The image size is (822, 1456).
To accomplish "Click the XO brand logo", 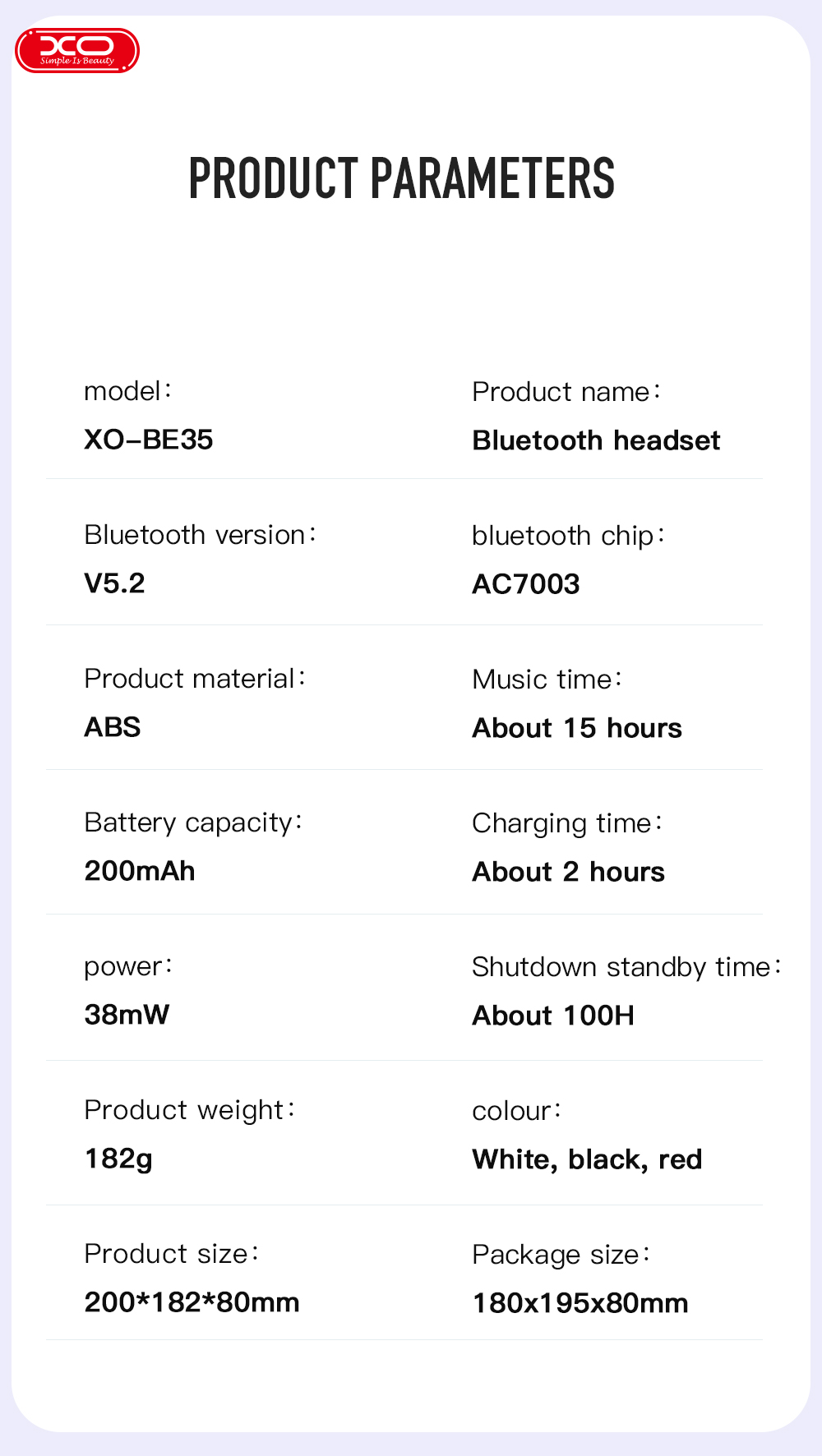I will click(77, 51).
